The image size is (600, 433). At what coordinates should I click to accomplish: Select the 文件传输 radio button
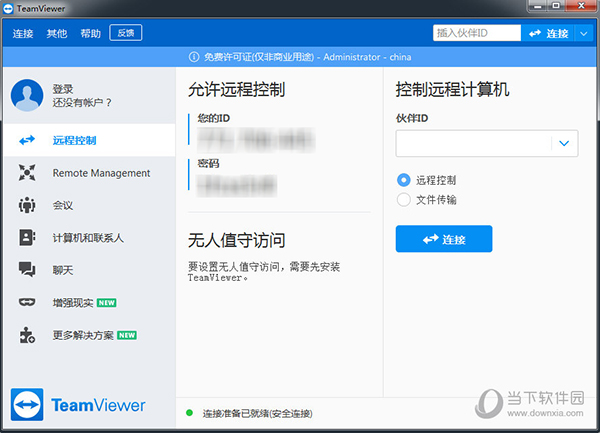click(x=404, y=200)
